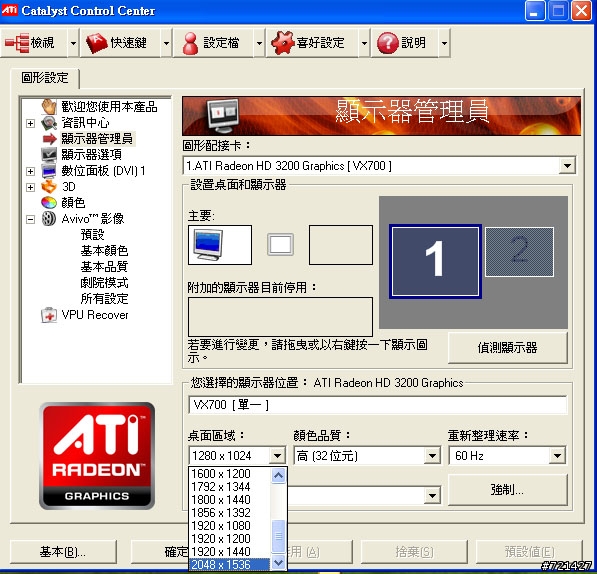The width and height of the screenshot is (597, 574).
Task: Click resolution list scroll down arrow
Action: 278,563
